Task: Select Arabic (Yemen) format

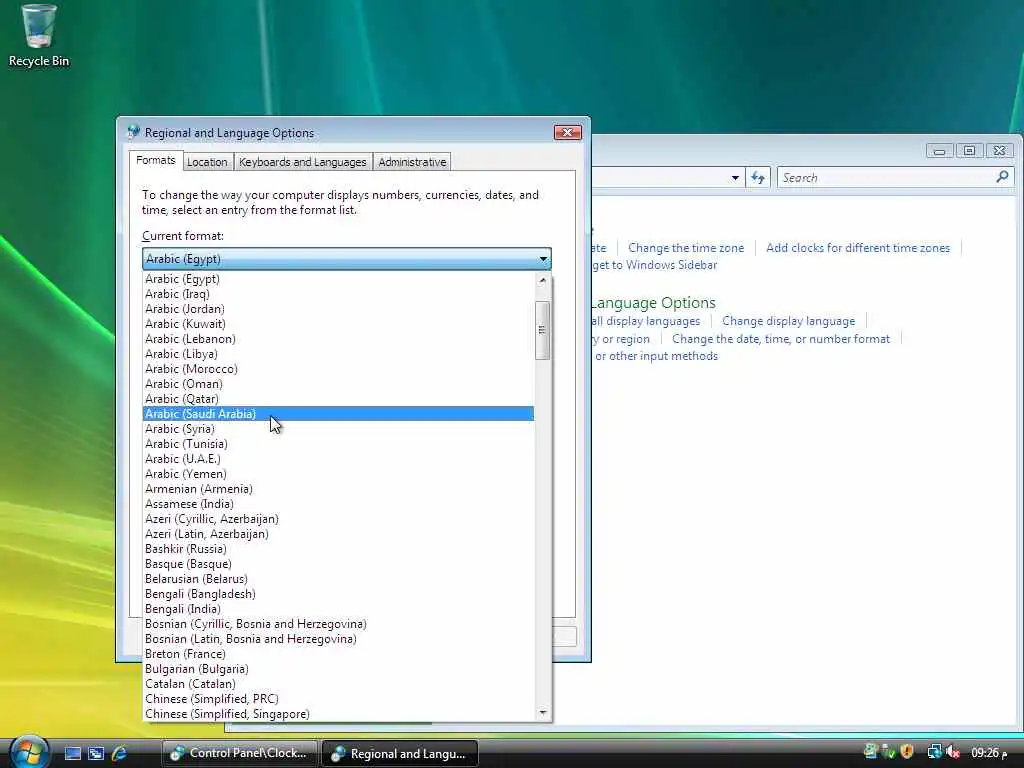Action: click(x=338, y=474)
